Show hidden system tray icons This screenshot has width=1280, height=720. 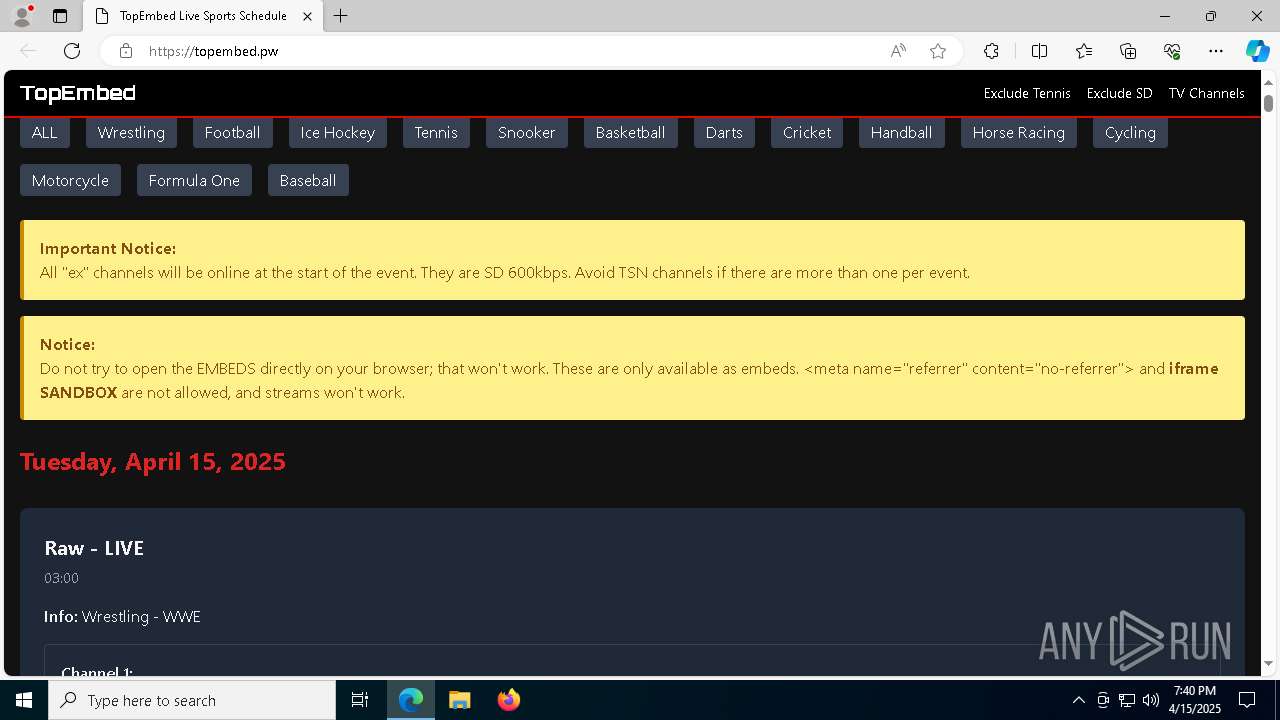click(1078, 700)
